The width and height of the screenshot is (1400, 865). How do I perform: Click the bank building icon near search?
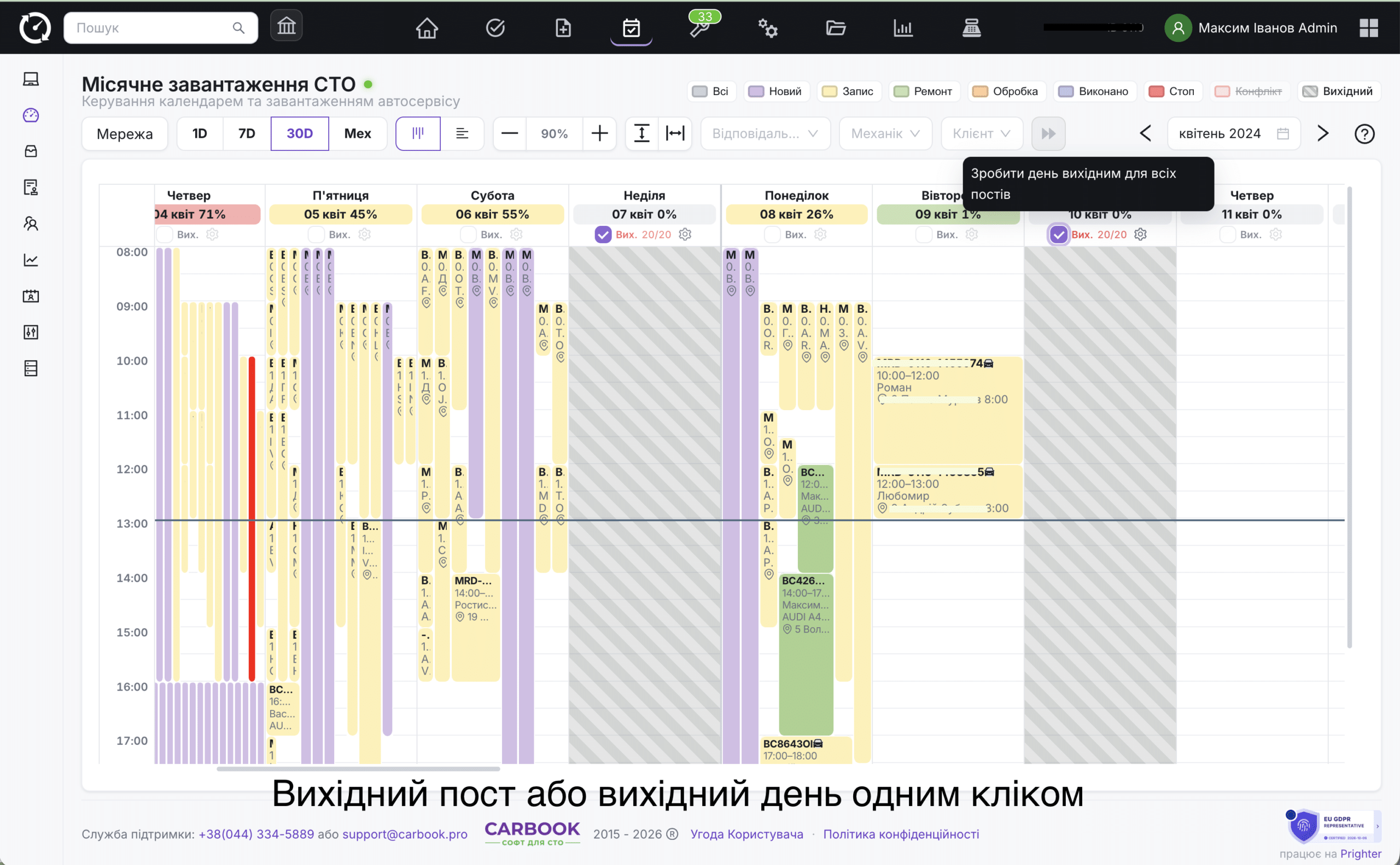point(286,26)
